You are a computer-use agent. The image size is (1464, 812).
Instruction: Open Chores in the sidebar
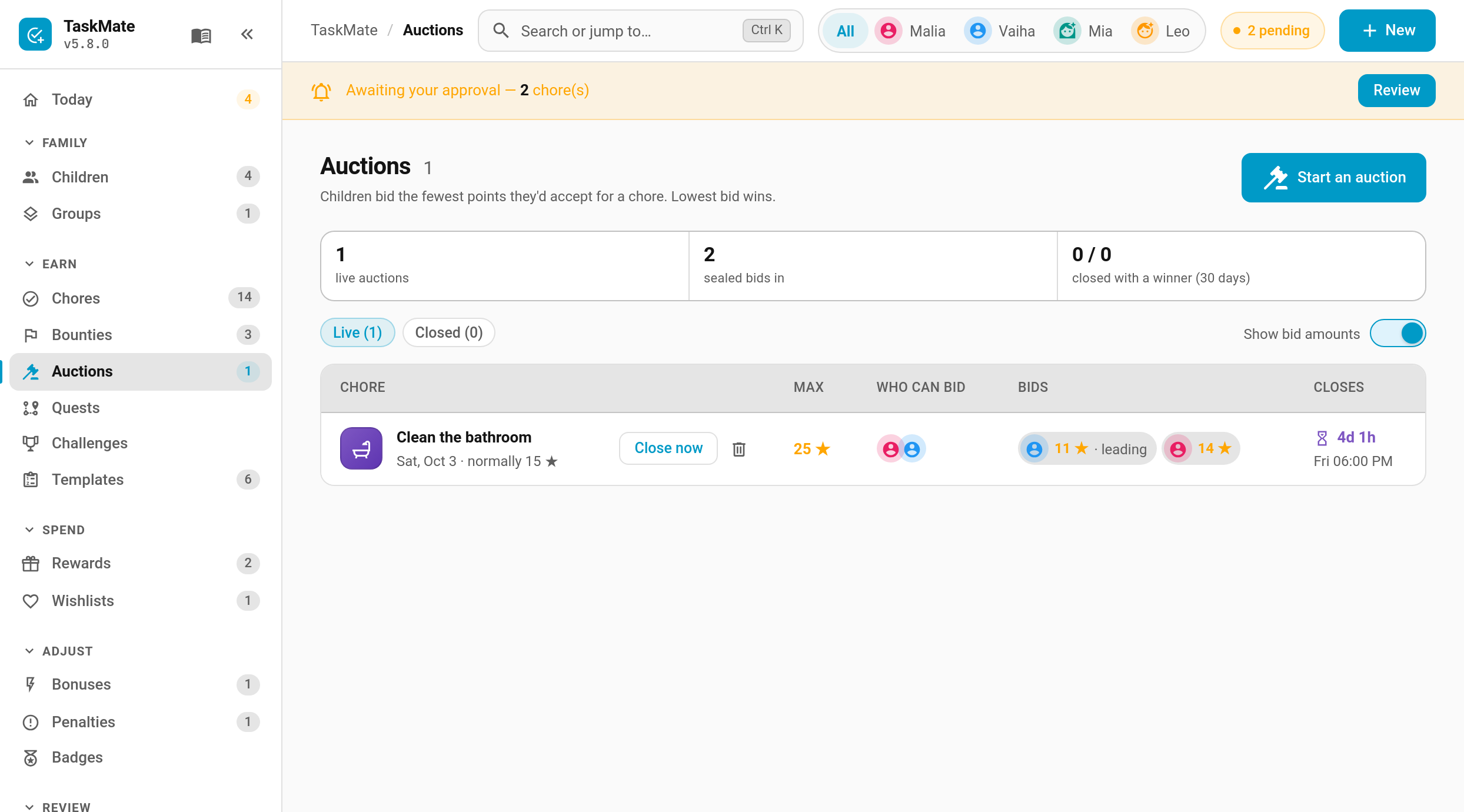(x=141, y=298)
